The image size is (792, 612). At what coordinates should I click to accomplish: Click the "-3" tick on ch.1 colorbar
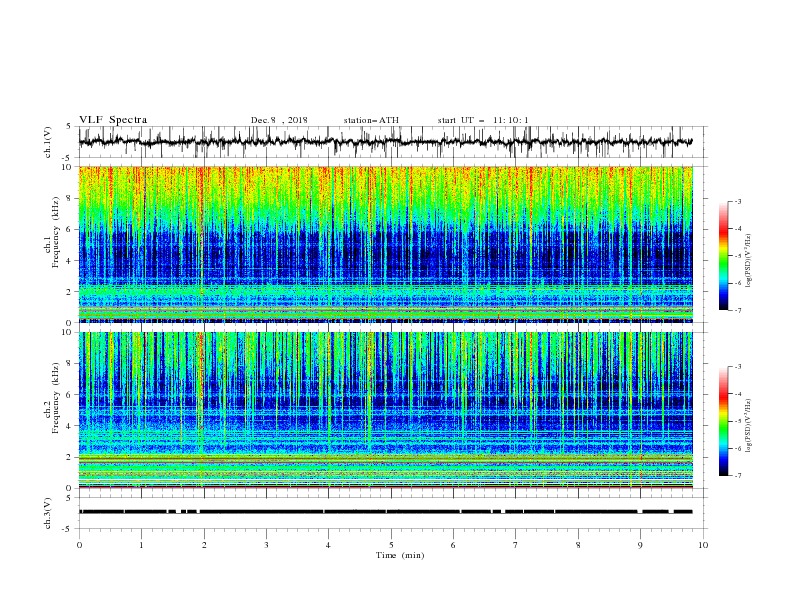point(738,201)
